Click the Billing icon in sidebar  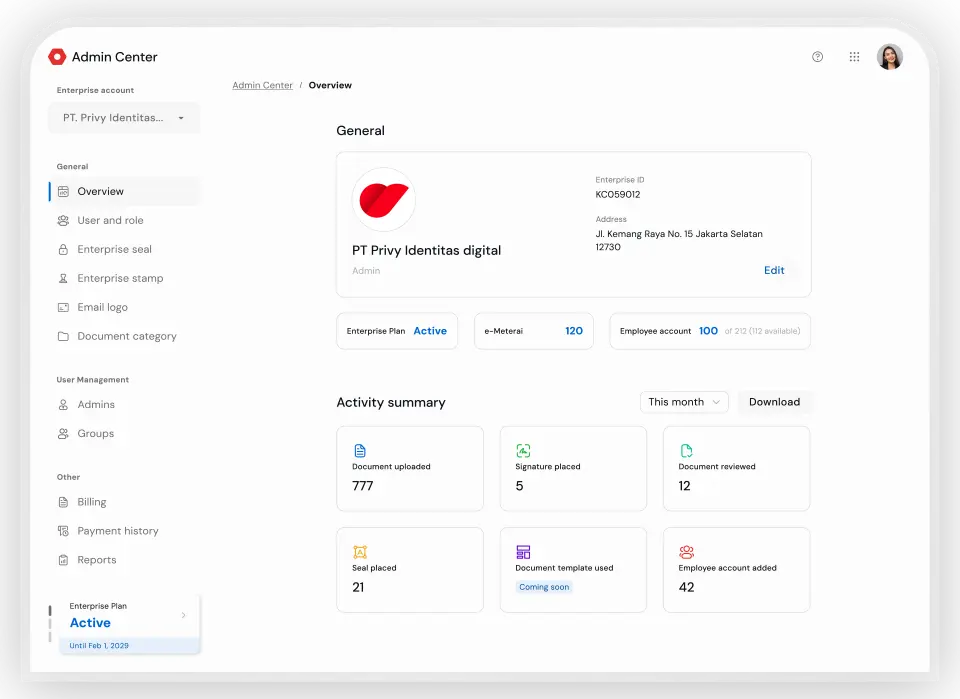pyautogui.click(x=63, y=502)
